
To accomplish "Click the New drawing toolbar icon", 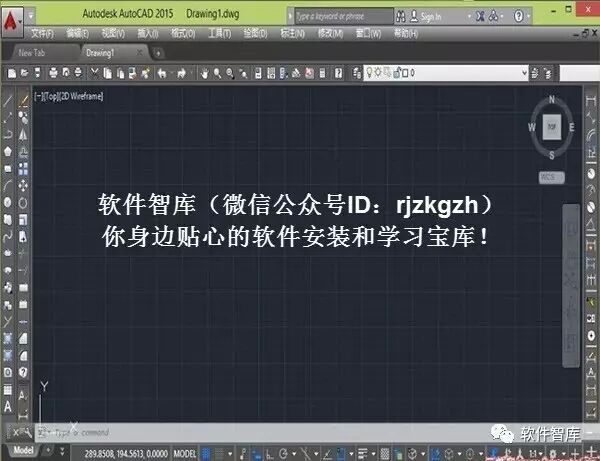I will (x=12, y=73).
